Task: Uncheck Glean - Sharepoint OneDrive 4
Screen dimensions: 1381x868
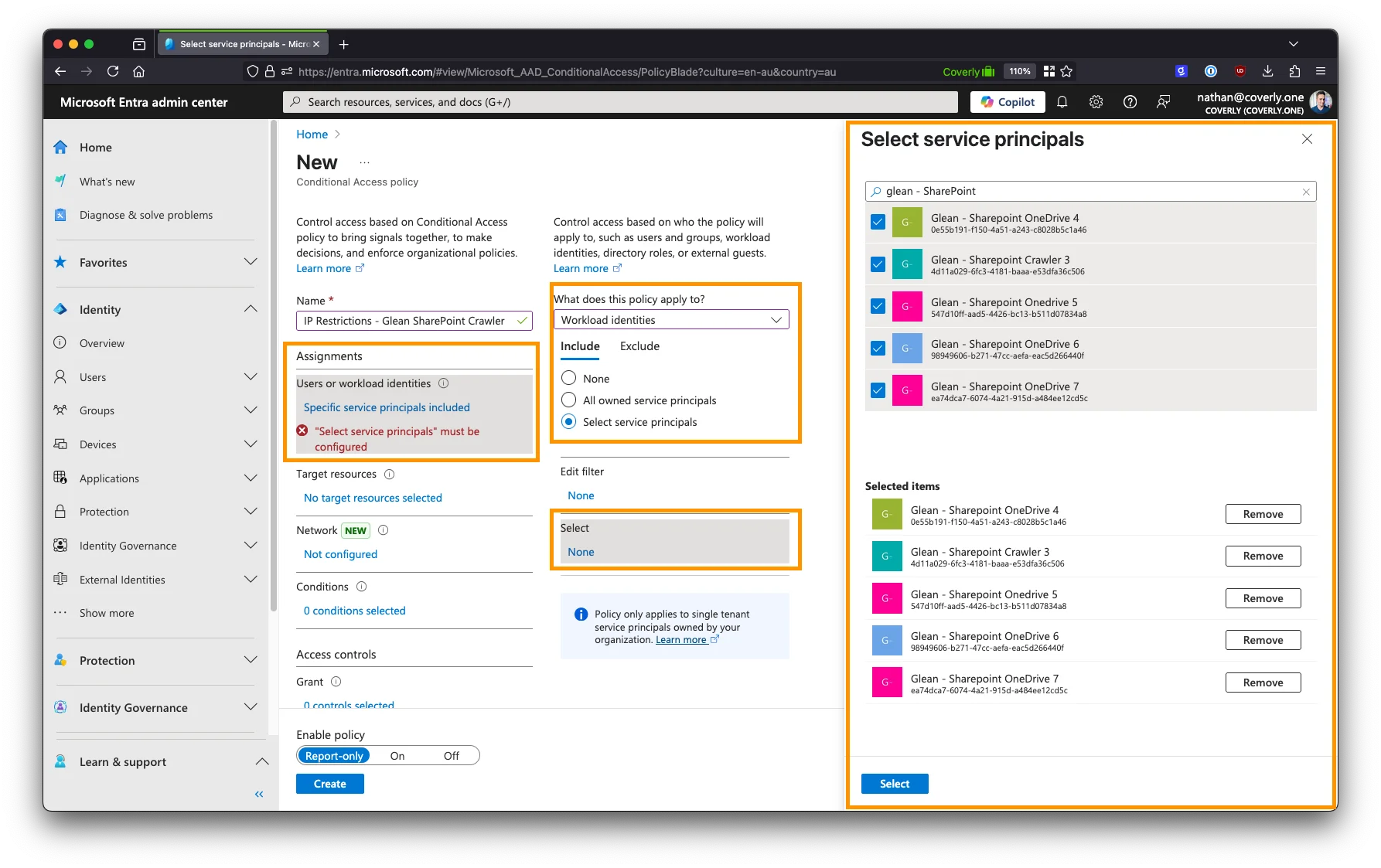Action: point(877,222)
